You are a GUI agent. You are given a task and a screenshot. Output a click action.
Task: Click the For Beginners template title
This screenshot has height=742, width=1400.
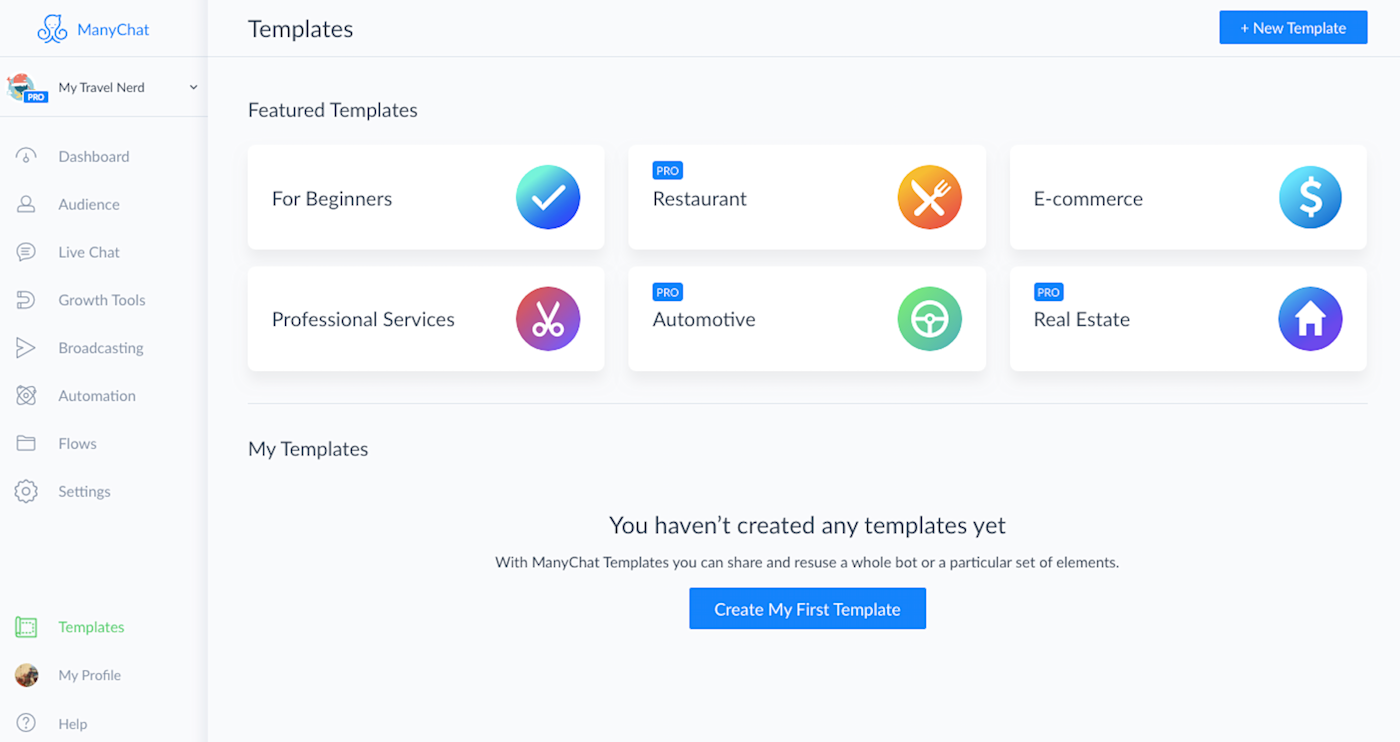pos(332,199)
